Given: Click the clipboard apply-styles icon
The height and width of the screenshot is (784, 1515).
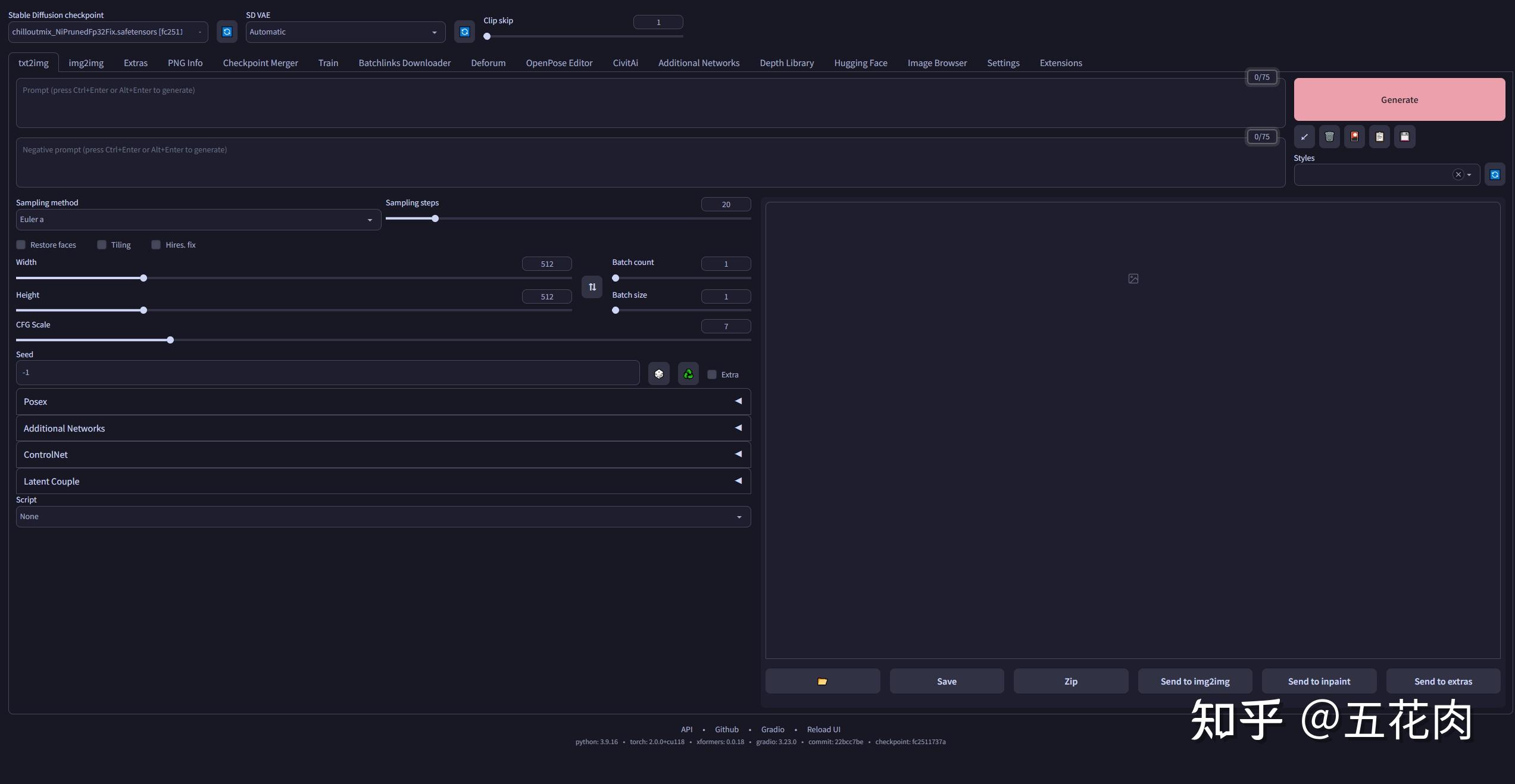Looking at the screenshot, I should (1379, 136).
